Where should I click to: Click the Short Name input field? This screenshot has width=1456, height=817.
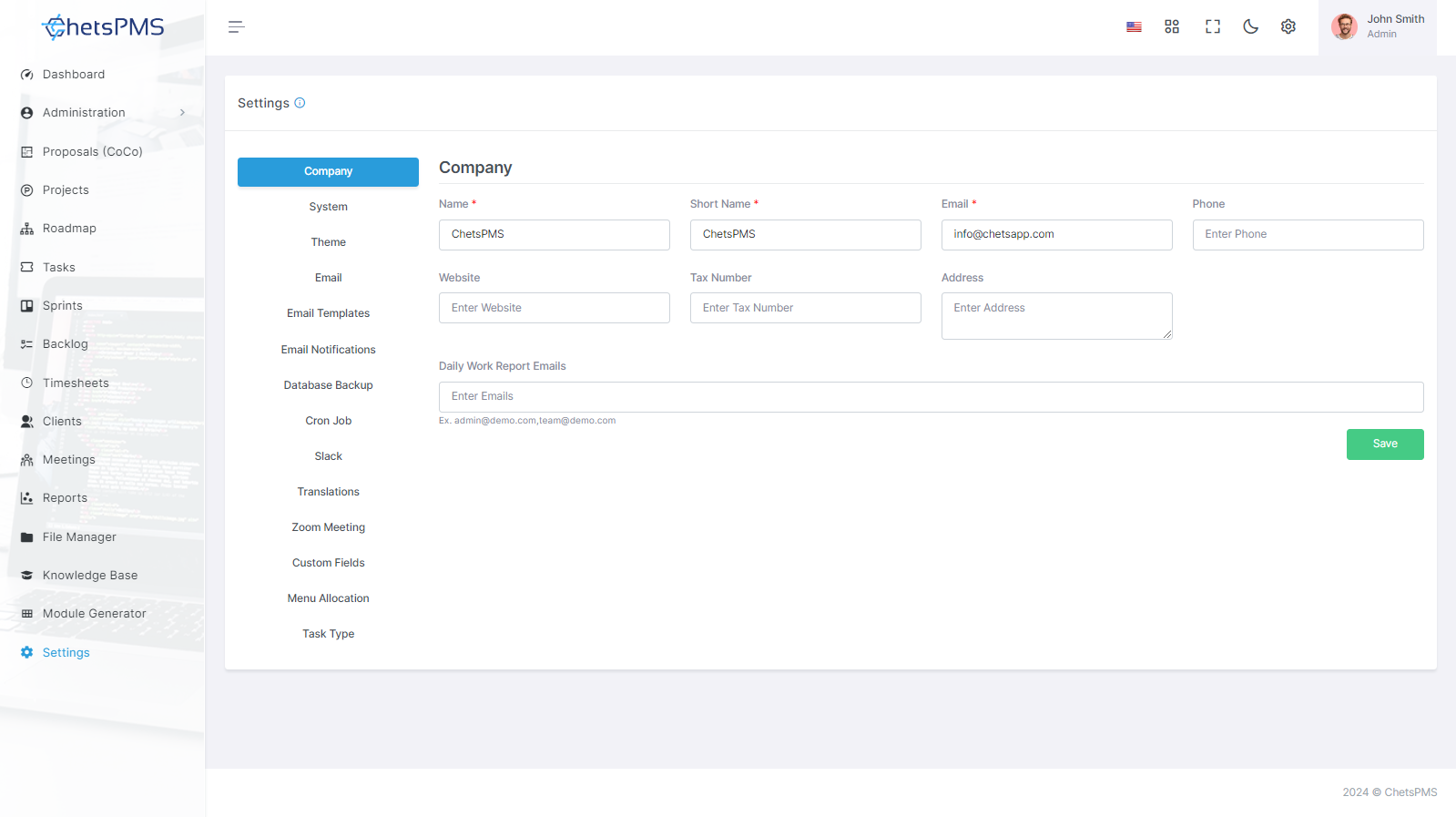point(806,235)
